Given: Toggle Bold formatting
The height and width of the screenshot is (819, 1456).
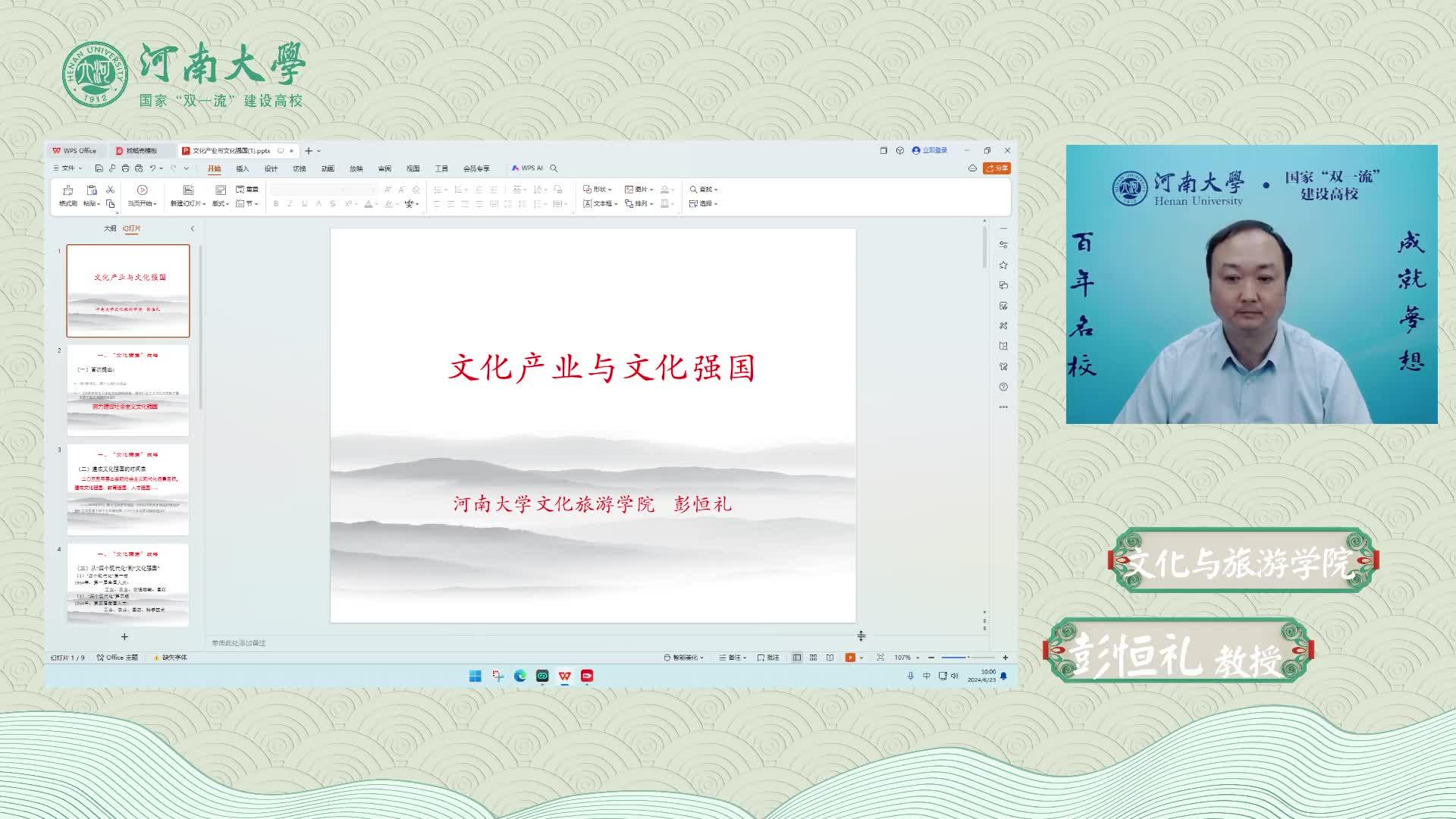Looking at the screenshot, I should [x=276, y=203].
